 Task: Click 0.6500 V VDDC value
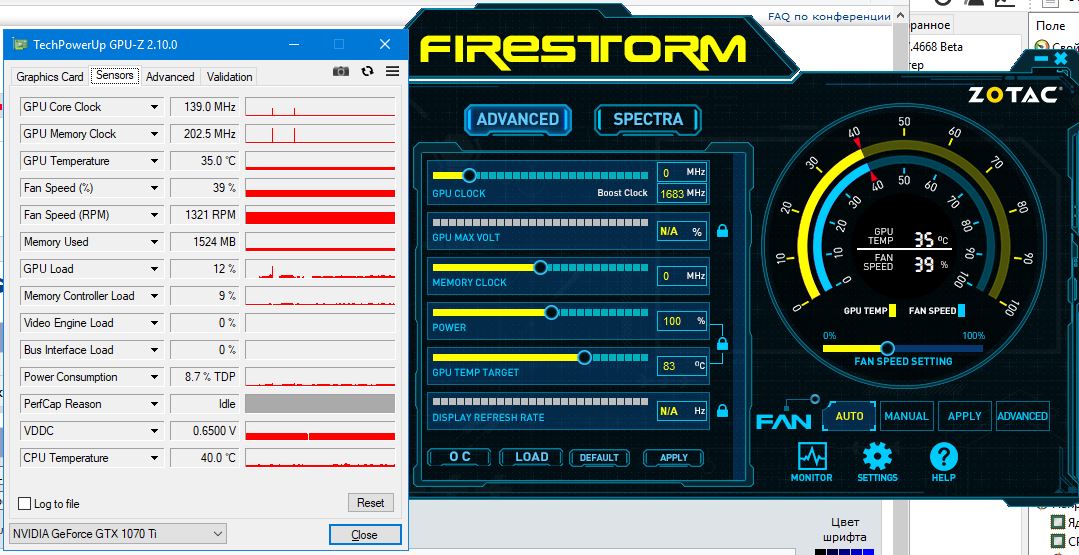[204, 431]
